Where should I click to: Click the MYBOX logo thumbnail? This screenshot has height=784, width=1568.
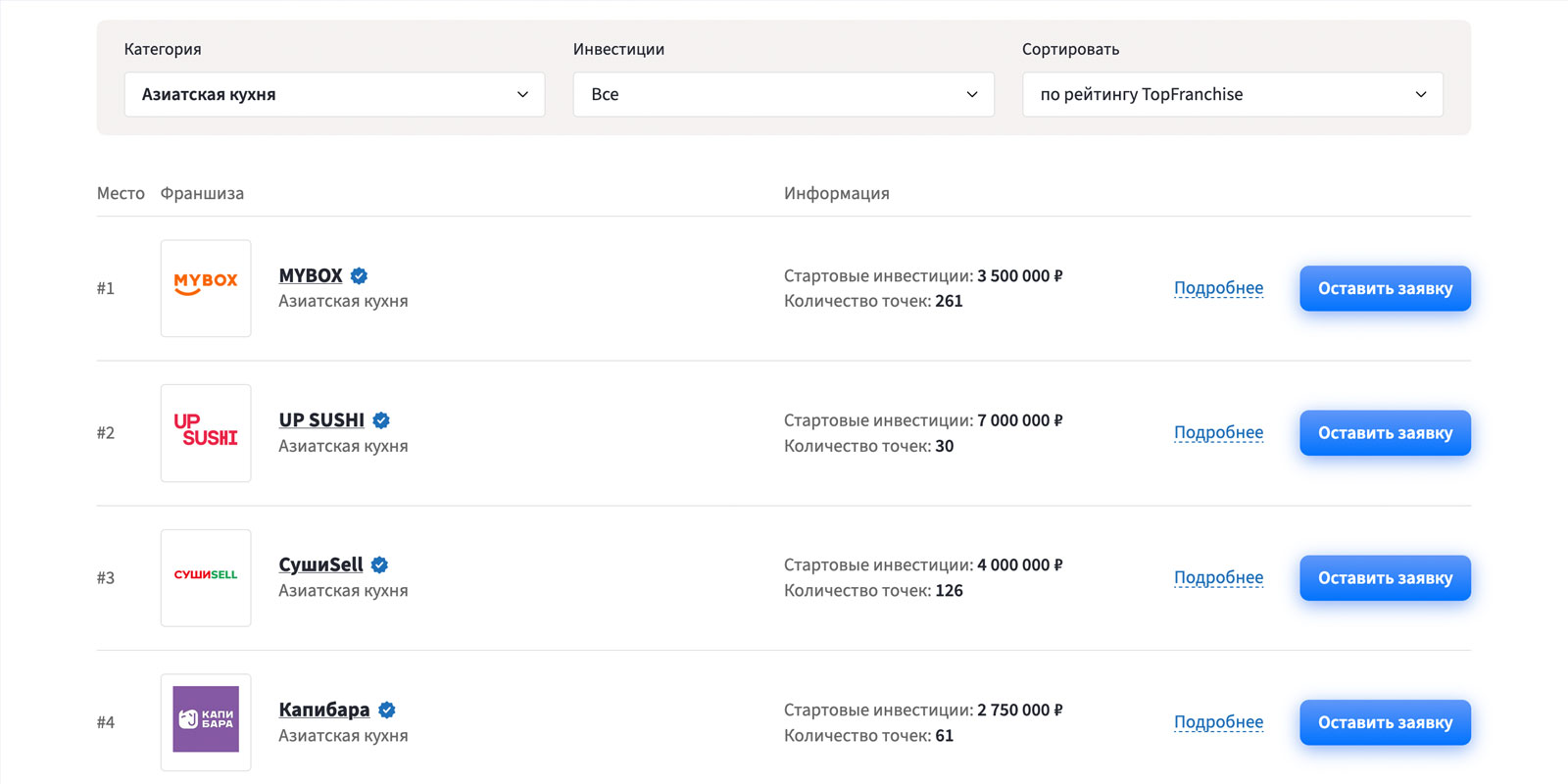[206, 288]
